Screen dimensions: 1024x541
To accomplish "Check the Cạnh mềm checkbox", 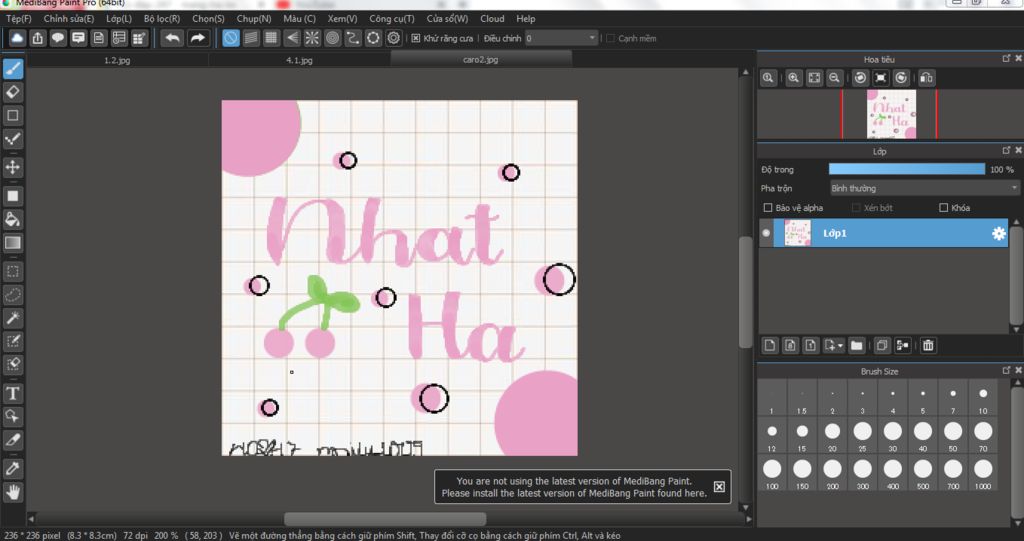I will click(x=611, y=39).
